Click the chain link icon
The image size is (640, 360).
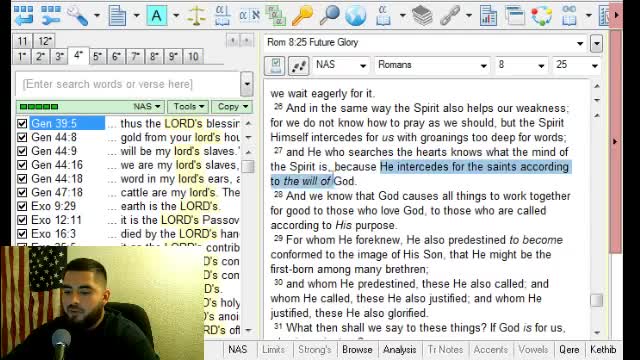449,16
